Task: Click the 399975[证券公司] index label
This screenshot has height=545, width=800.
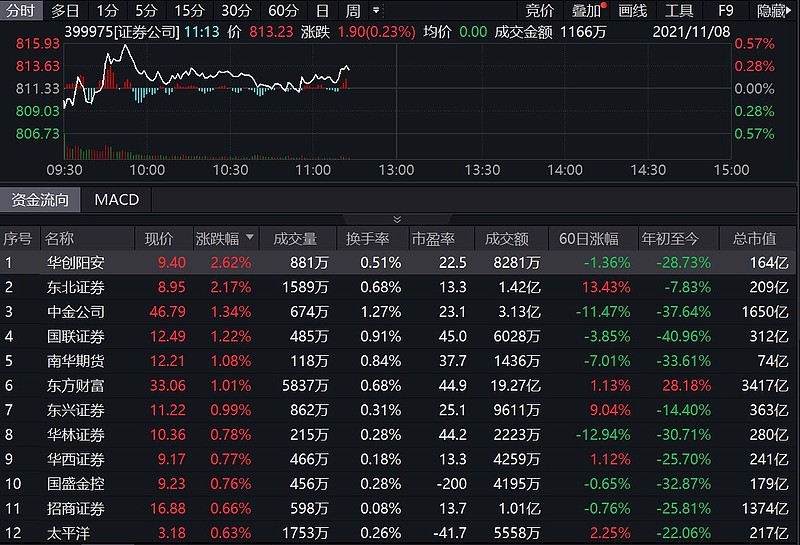Action: [121, 32]
